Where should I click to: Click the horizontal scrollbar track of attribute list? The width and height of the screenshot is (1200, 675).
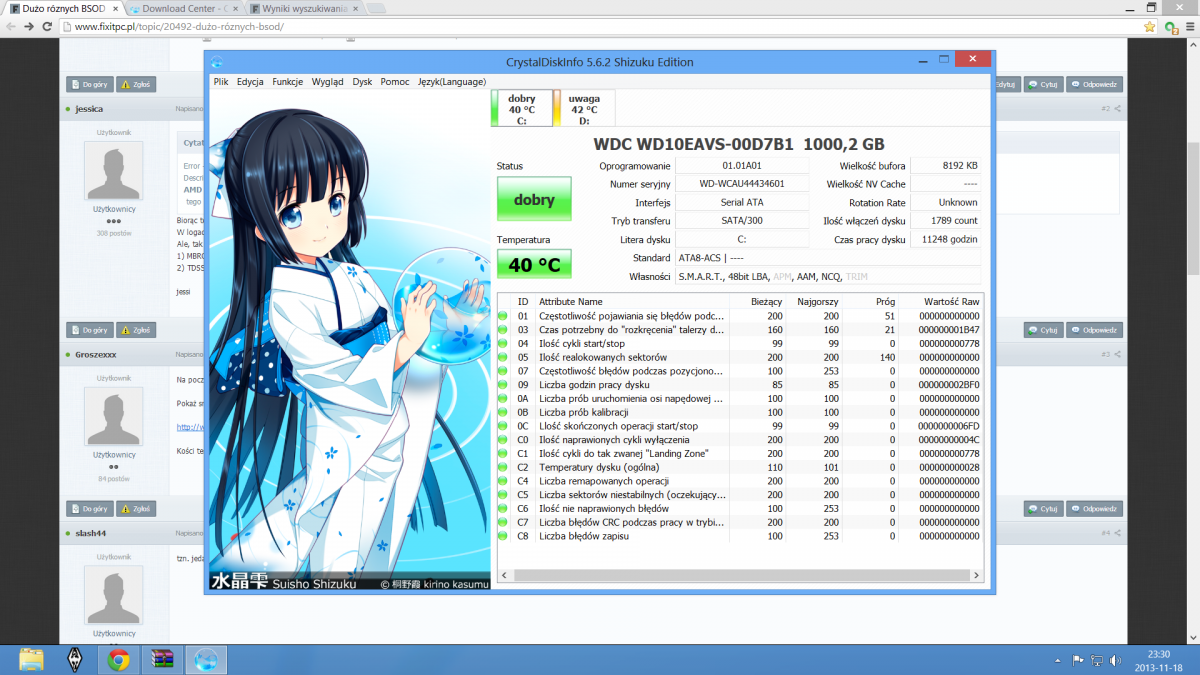click(x=740, y=575)
